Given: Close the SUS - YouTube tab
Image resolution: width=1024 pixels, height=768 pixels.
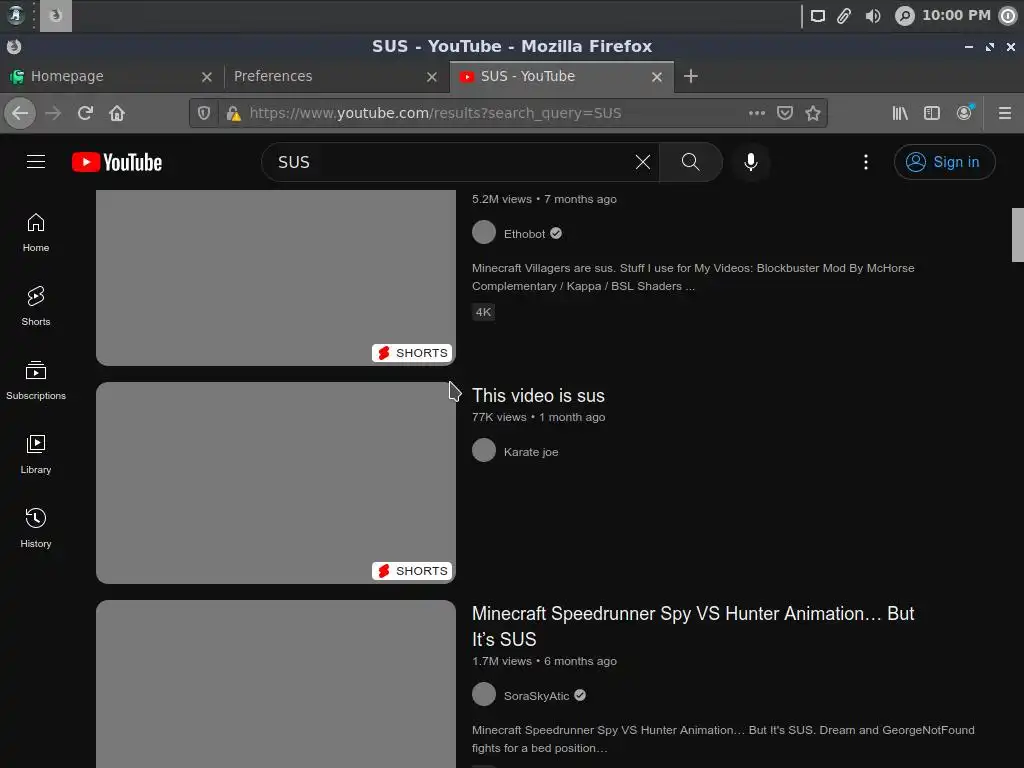Looking at the screenshot, I should click(657, 77).
